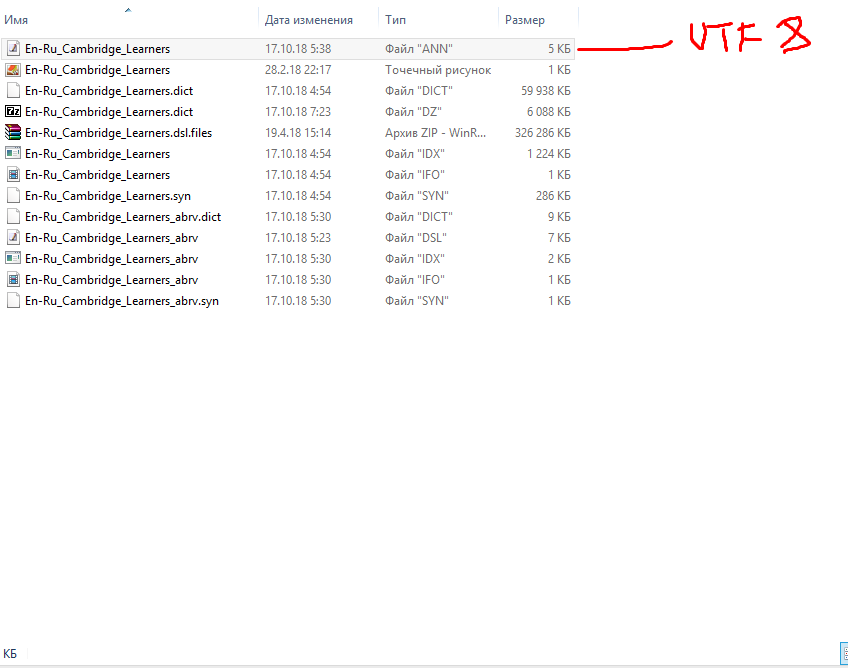Viewport: 848px width, 668px height.
Task: Select the En-Ru_Cambridge_Learners name in the ANN row
Action: [x=97, y=49]
